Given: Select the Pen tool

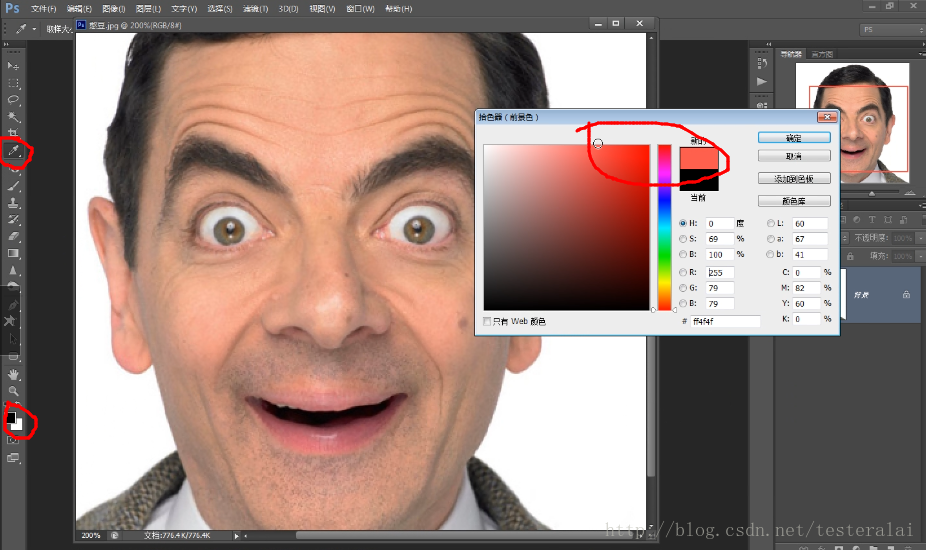Looking at the screenshot, I should tap(13, 305).
